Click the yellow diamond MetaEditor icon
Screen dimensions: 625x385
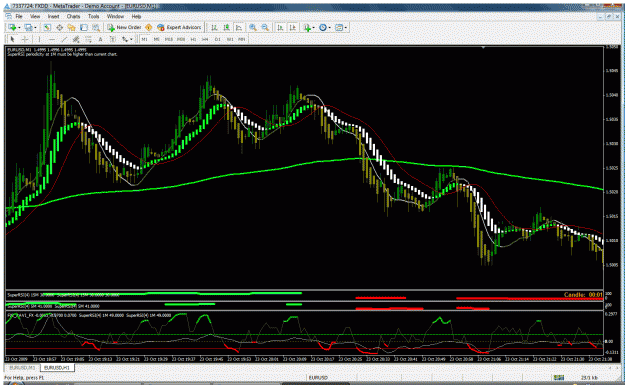click(x=149, y=28)
